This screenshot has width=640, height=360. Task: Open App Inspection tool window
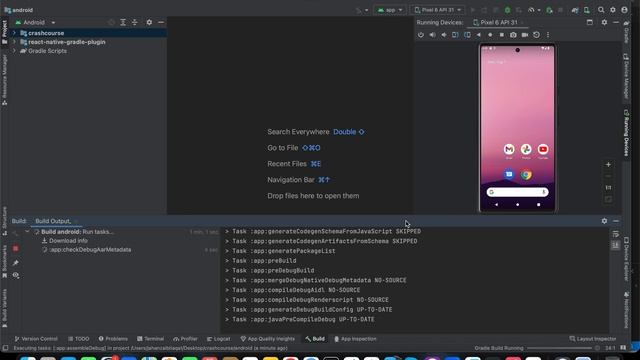(355, 339)
